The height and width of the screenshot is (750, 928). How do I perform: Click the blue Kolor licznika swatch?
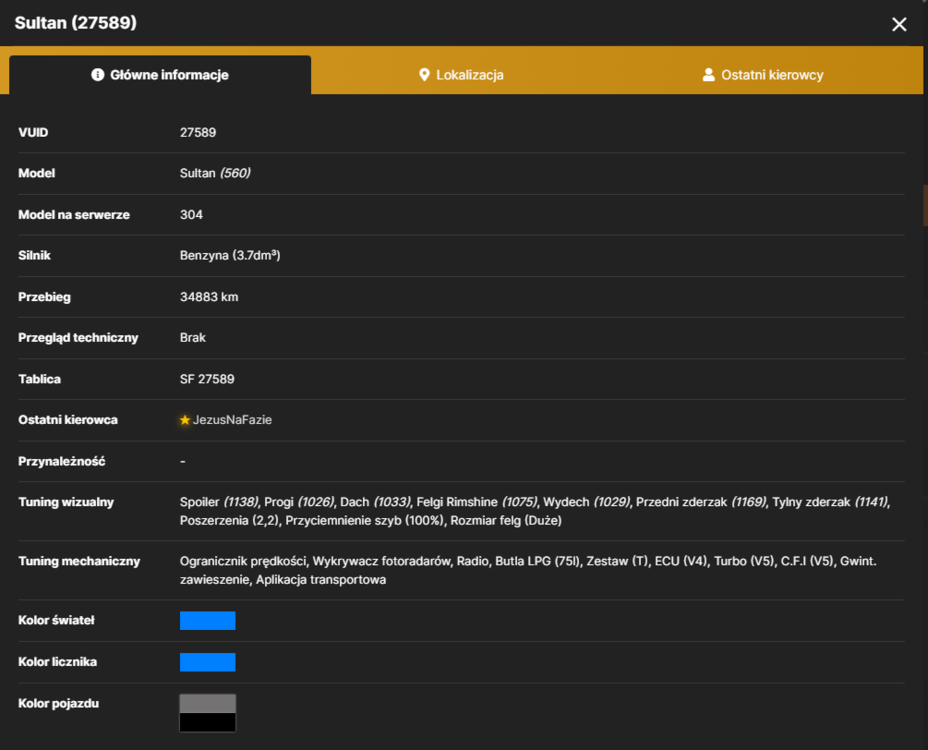coord(208,662)
